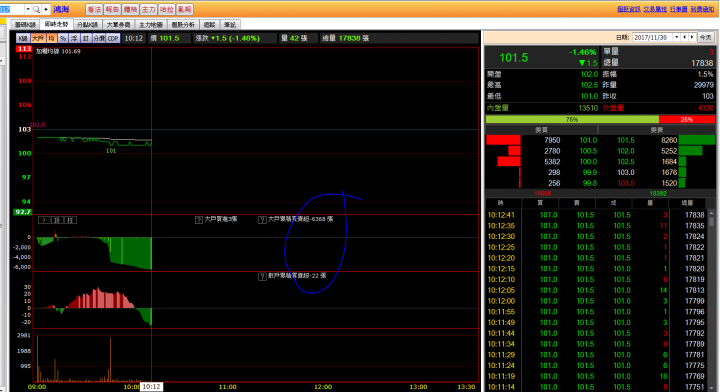Click the red 25% outer volume bar
This screenshot has width=720, height=392.
[687, 119]
